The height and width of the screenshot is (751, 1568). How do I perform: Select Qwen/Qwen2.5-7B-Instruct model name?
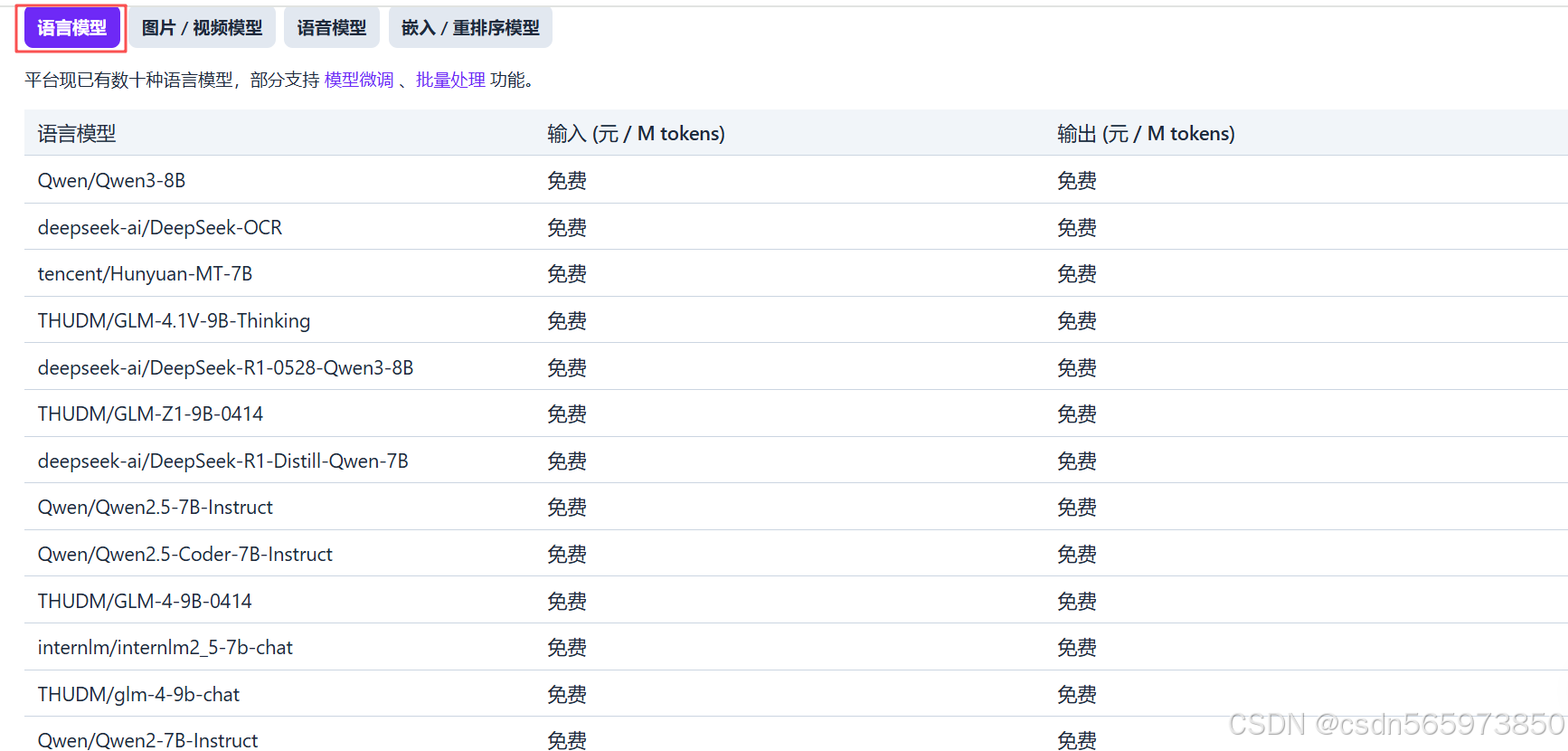pyautogui.click(x=155, y=507)
